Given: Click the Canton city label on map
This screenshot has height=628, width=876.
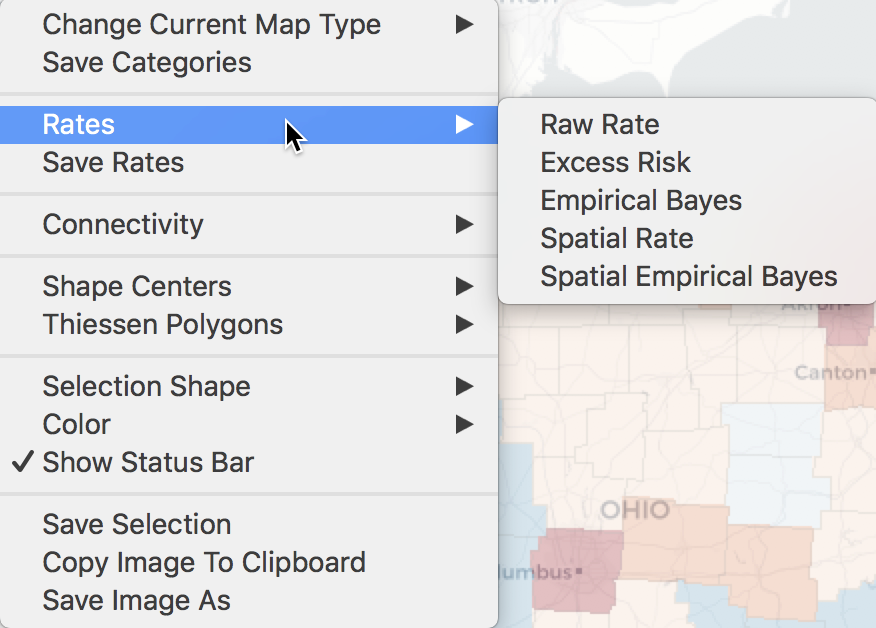Looking at the screenshot, I should [831, 373].
